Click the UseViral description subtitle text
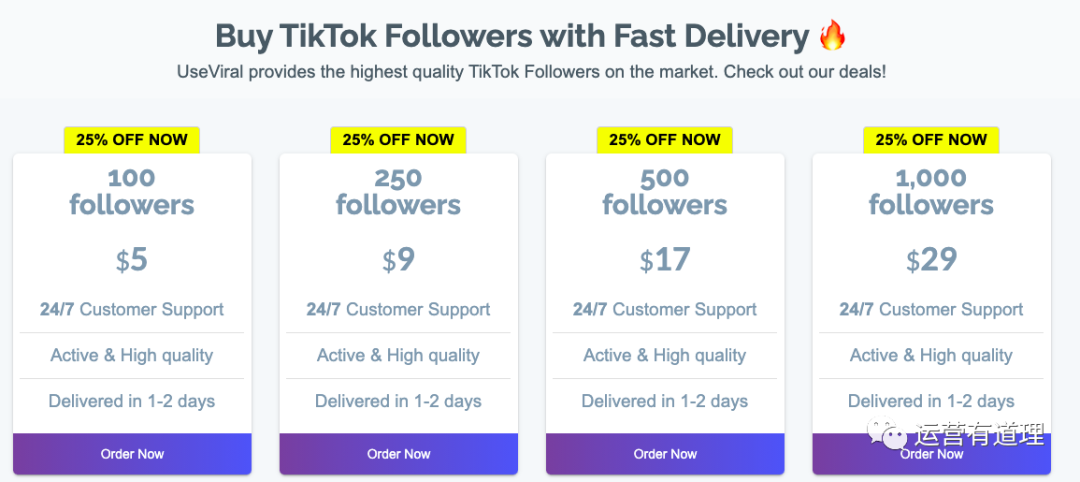Viewport: 1080px width, 482px height. [532, 72]
